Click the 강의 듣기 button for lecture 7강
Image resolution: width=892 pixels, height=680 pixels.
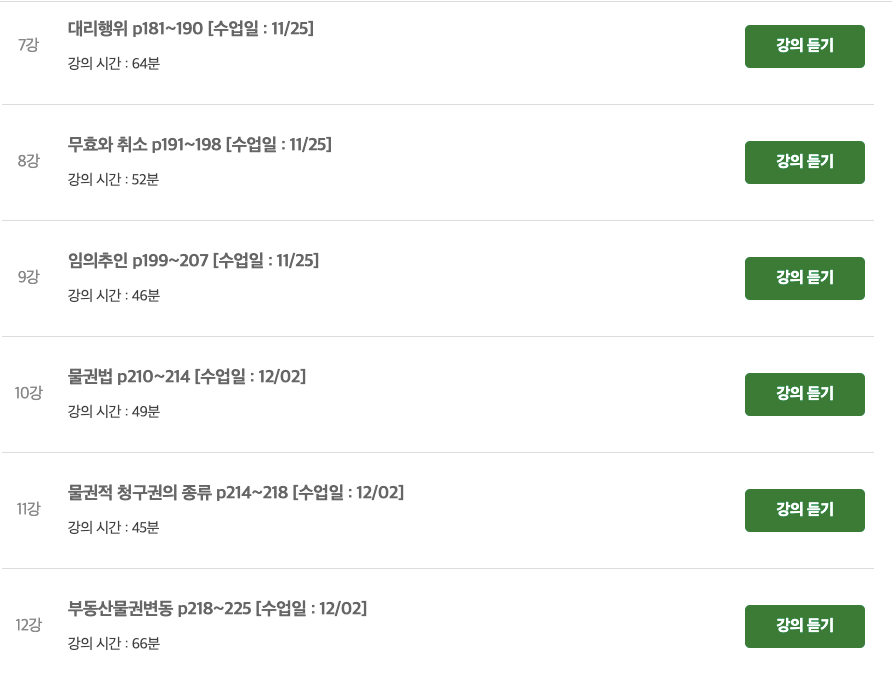[804, 46]
